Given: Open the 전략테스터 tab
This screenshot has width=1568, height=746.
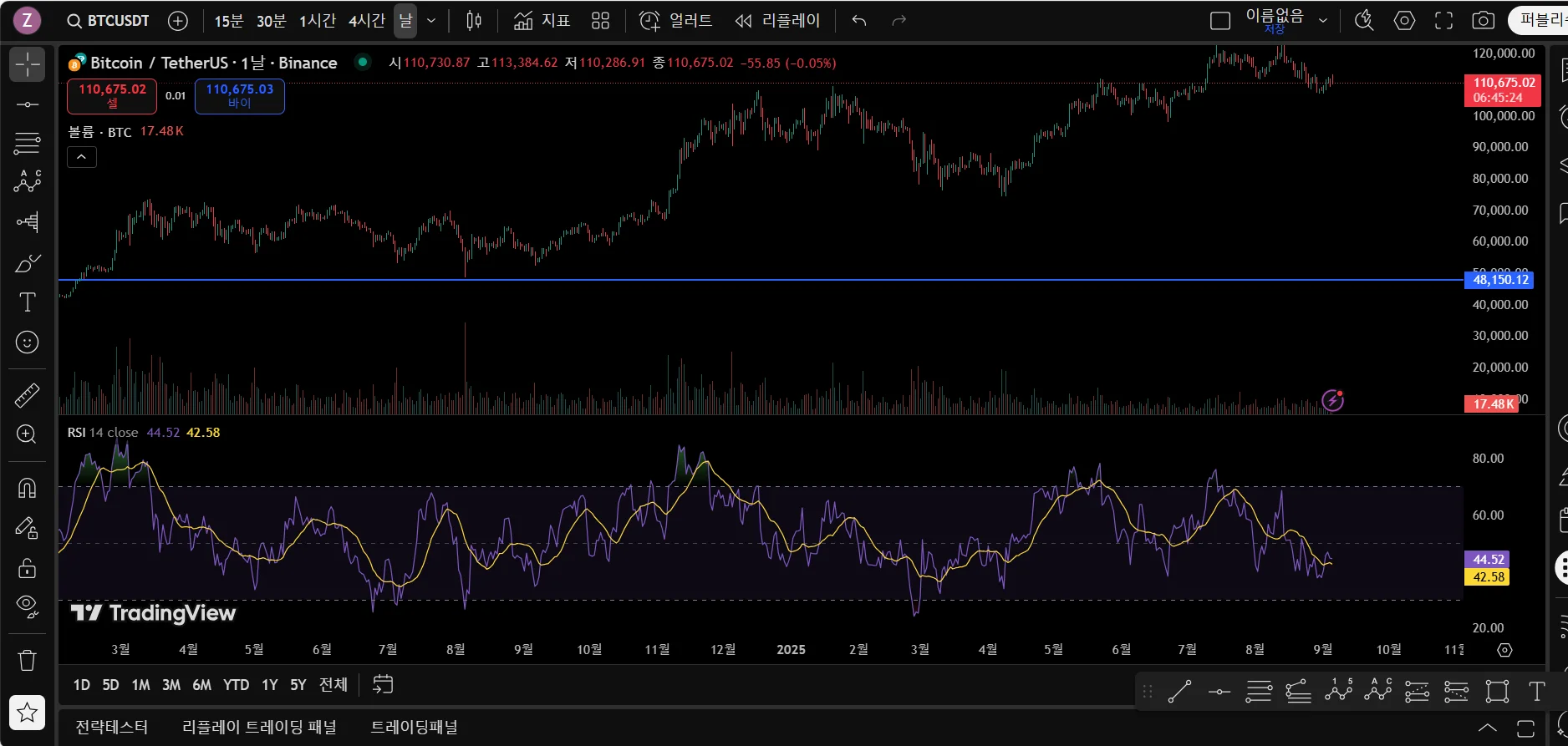Looking at the screenshot, I should tap(111, 728).
